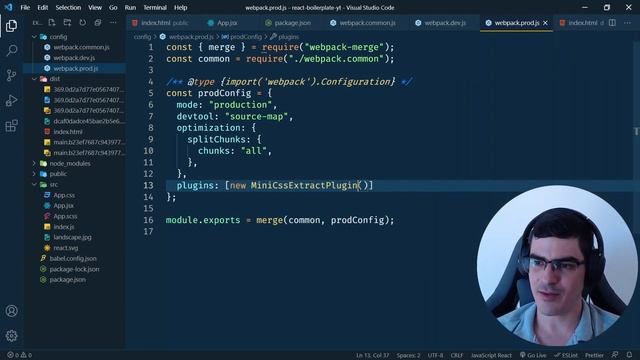
Task: Open the Extensions view
Action: click(11, 125)
